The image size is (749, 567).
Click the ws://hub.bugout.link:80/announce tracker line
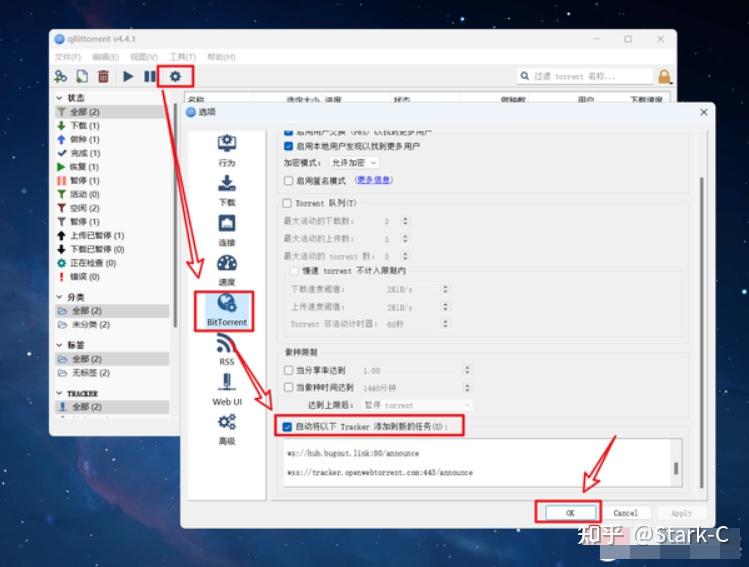pos(353,453)
